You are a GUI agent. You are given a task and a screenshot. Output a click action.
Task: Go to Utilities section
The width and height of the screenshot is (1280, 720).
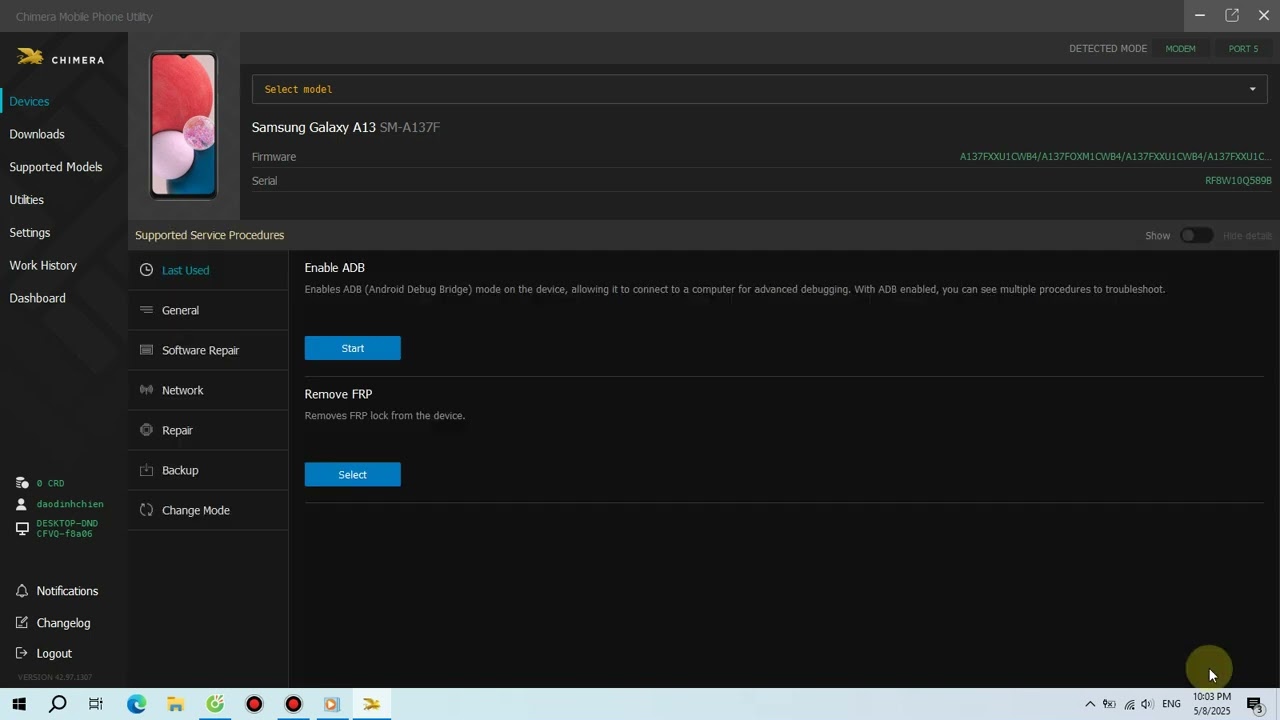[27, 200]
